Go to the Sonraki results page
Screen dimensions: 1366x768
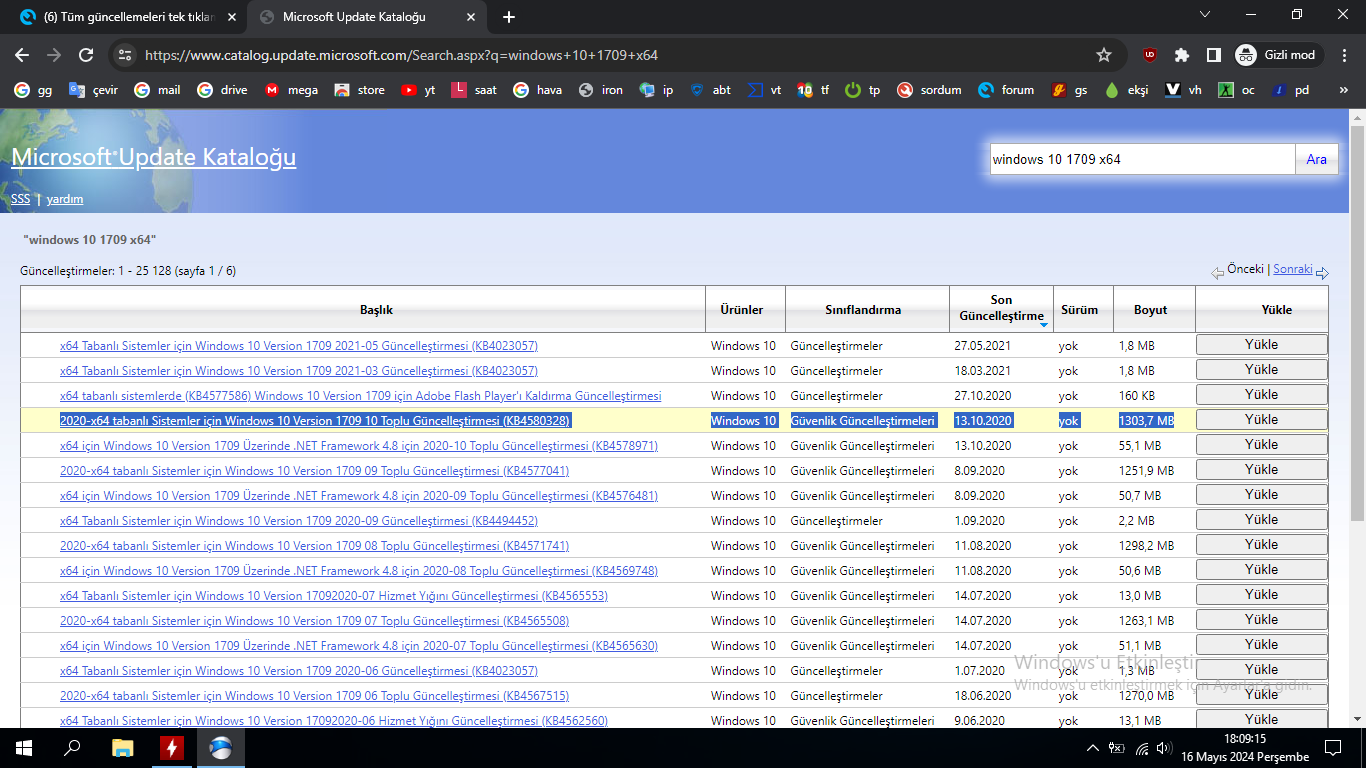[x=1293, y=269]
